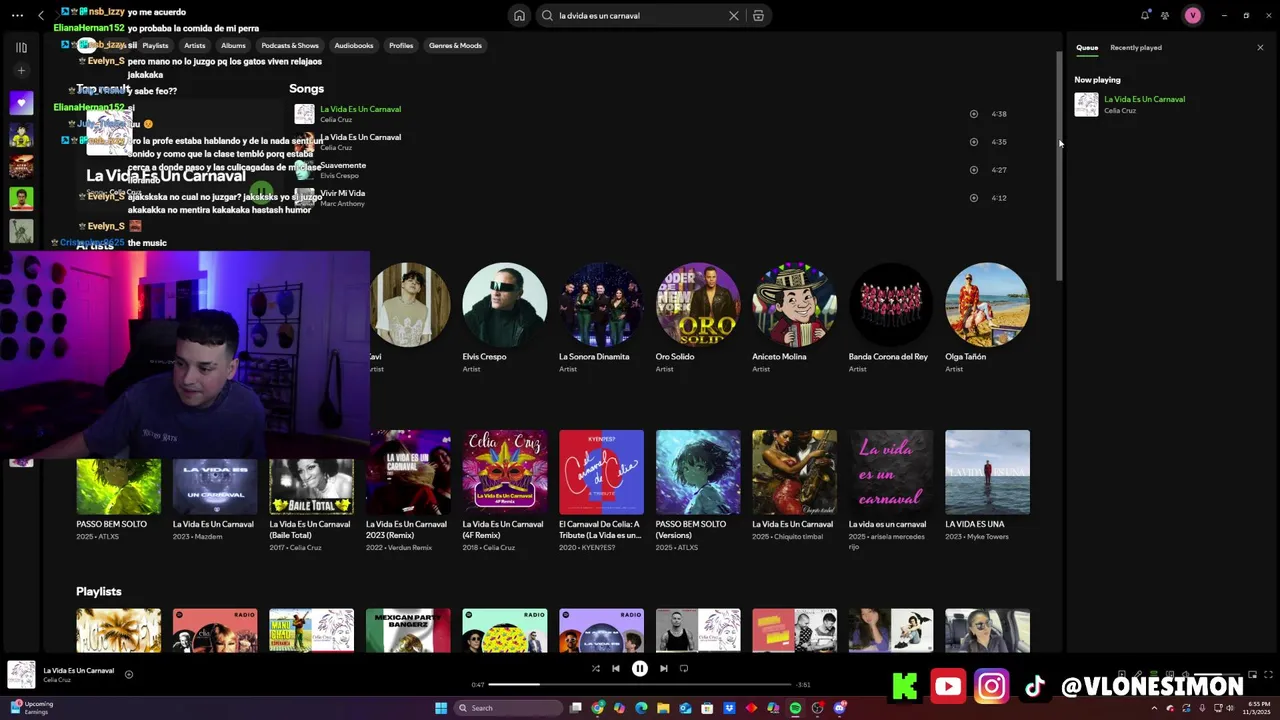The width and height of the screenshot is (1280, 720).
Task: Open La Vida Es Un Carnaval in player bar
Action: tap(78, 670)
